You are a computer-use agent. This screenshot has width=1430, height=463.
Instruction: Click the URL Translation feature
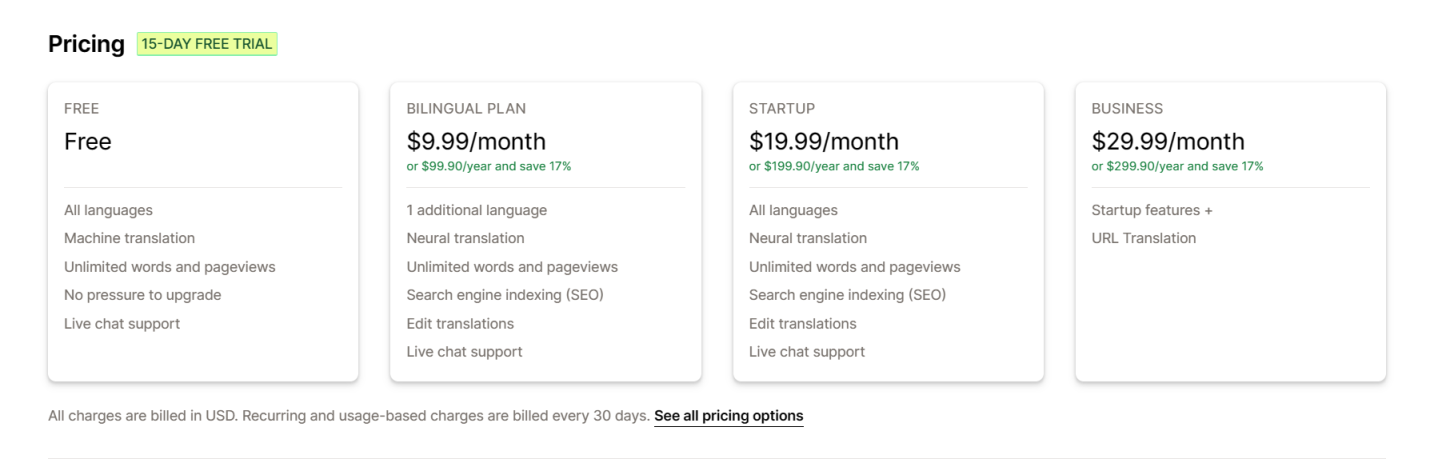1143,238
